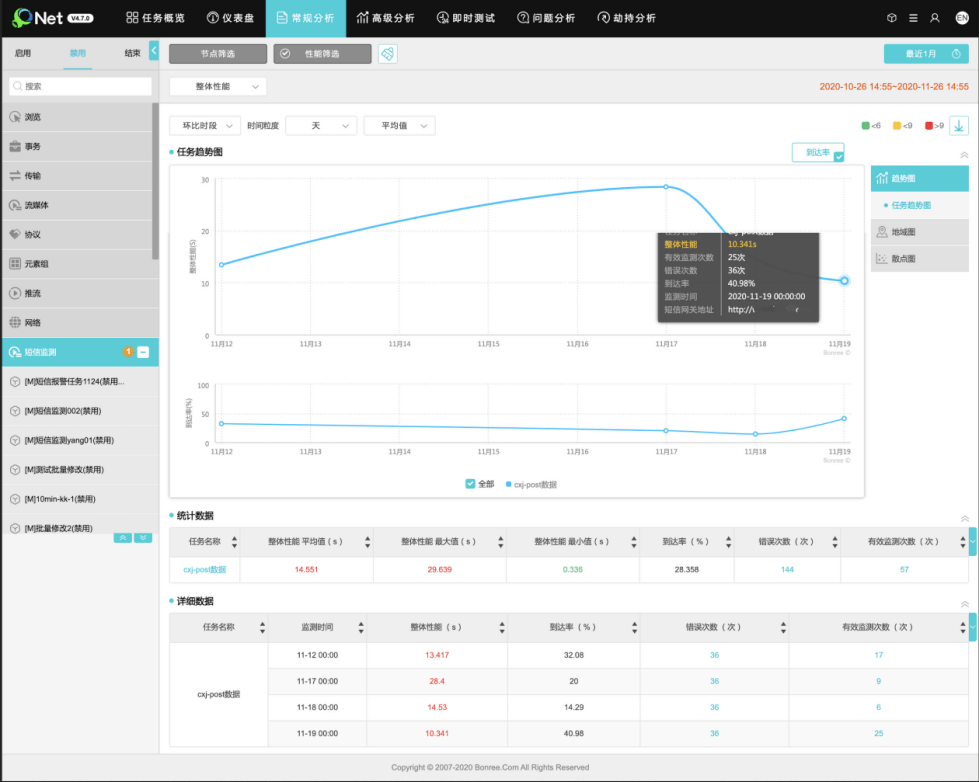Click the eraser icon beside 性能筛选
This screenshot has height=782, width=979.
[x=387, y=54]
